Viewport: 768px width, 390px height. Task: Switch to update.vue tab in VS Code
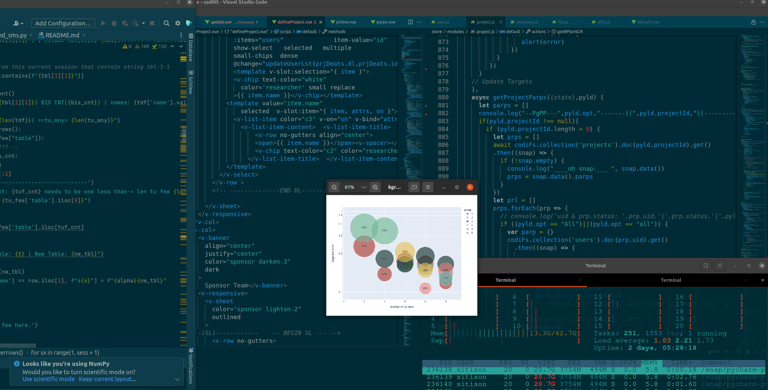[x=231, y=22]
